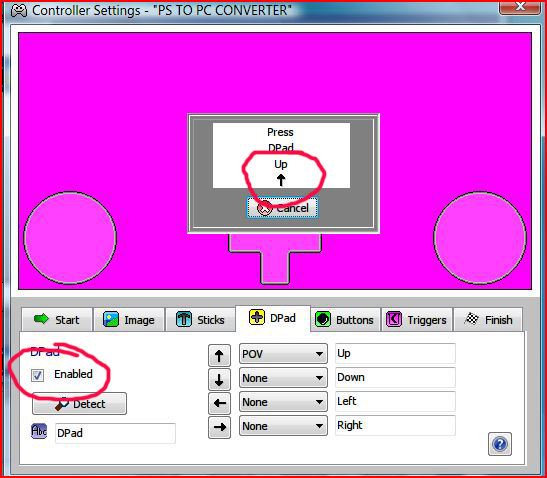This screenshot has width=547, height=478.
Task: Switch to the Buttons tab
Action: click(x=345, y=320)
